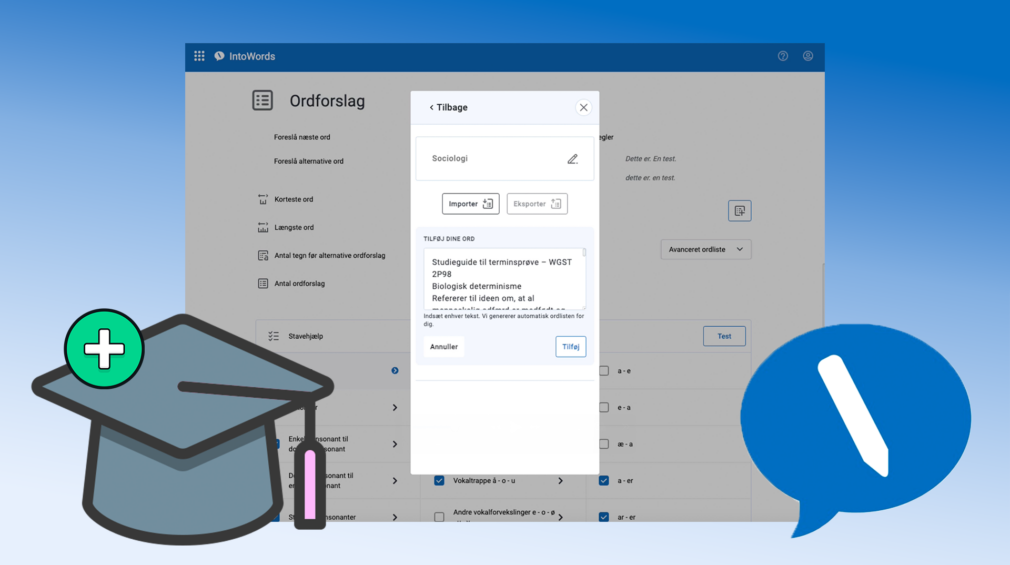This screenshot has height=565, width=1010.
Task: Click the 'Biologisk determinisme' line in the text area
Action: [477, 286]
